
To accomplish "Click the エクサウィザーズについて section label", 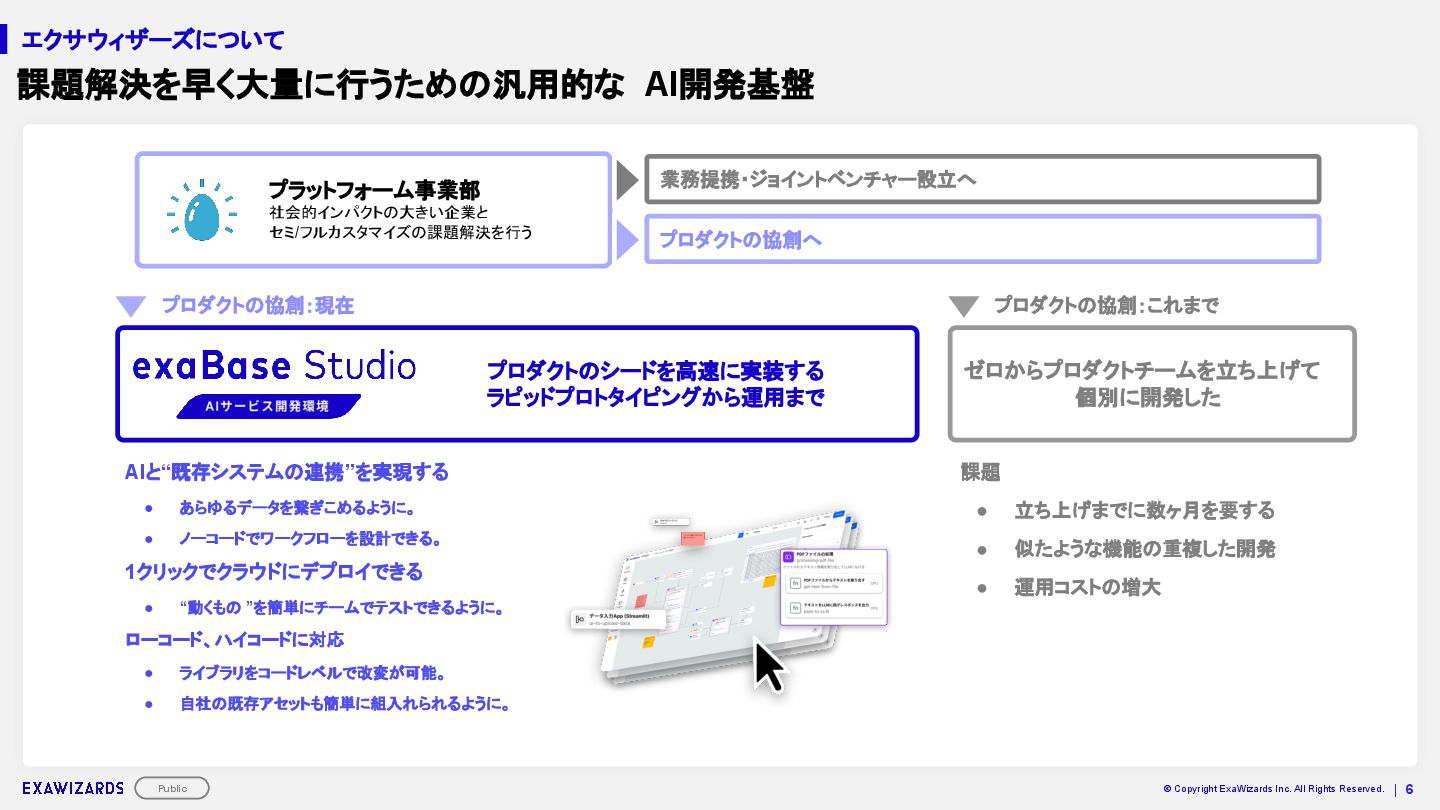I will [x=153, y=40].
